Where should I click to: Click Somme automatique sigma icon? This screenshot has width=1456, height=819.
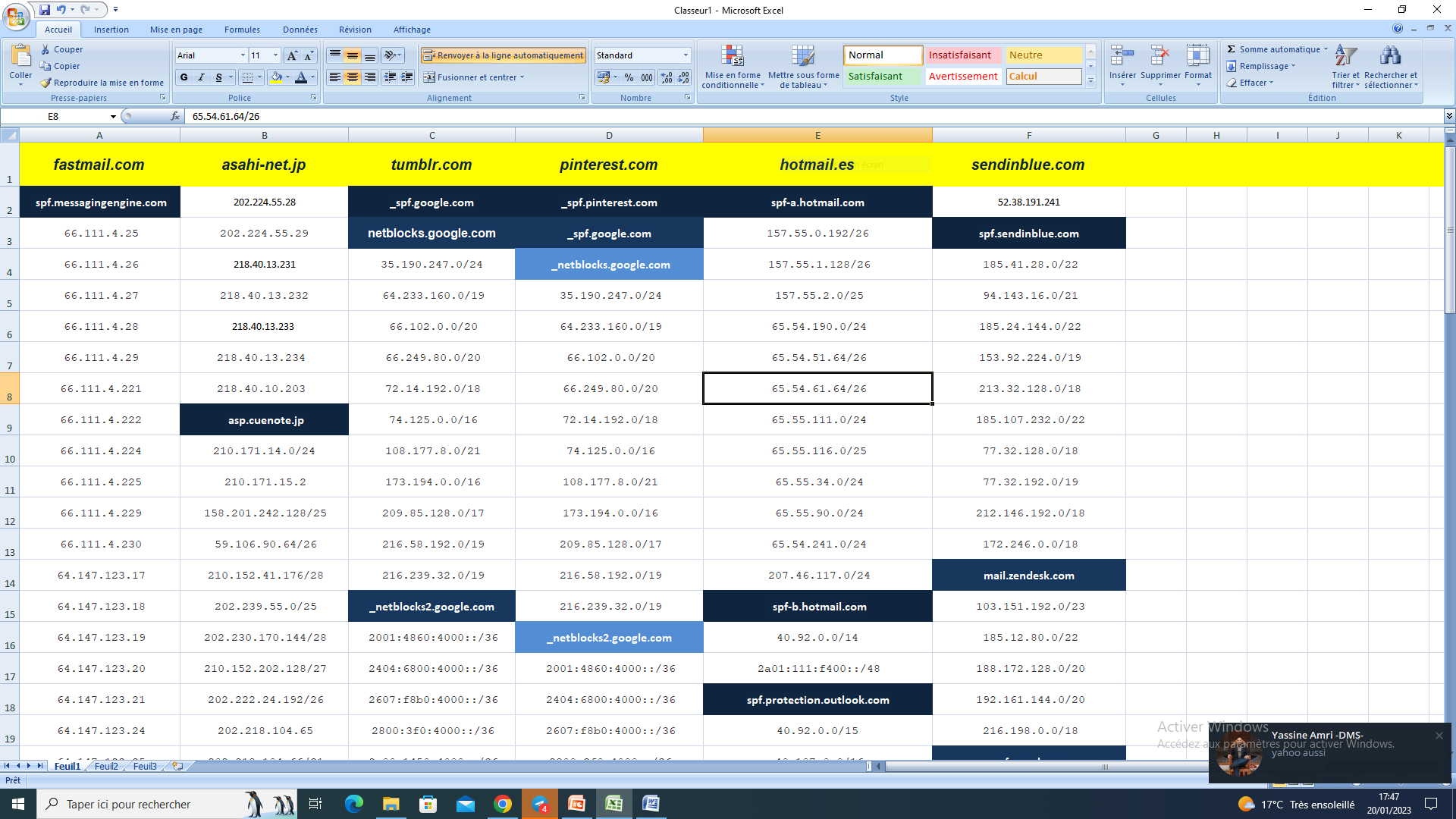coord(1232,49)
